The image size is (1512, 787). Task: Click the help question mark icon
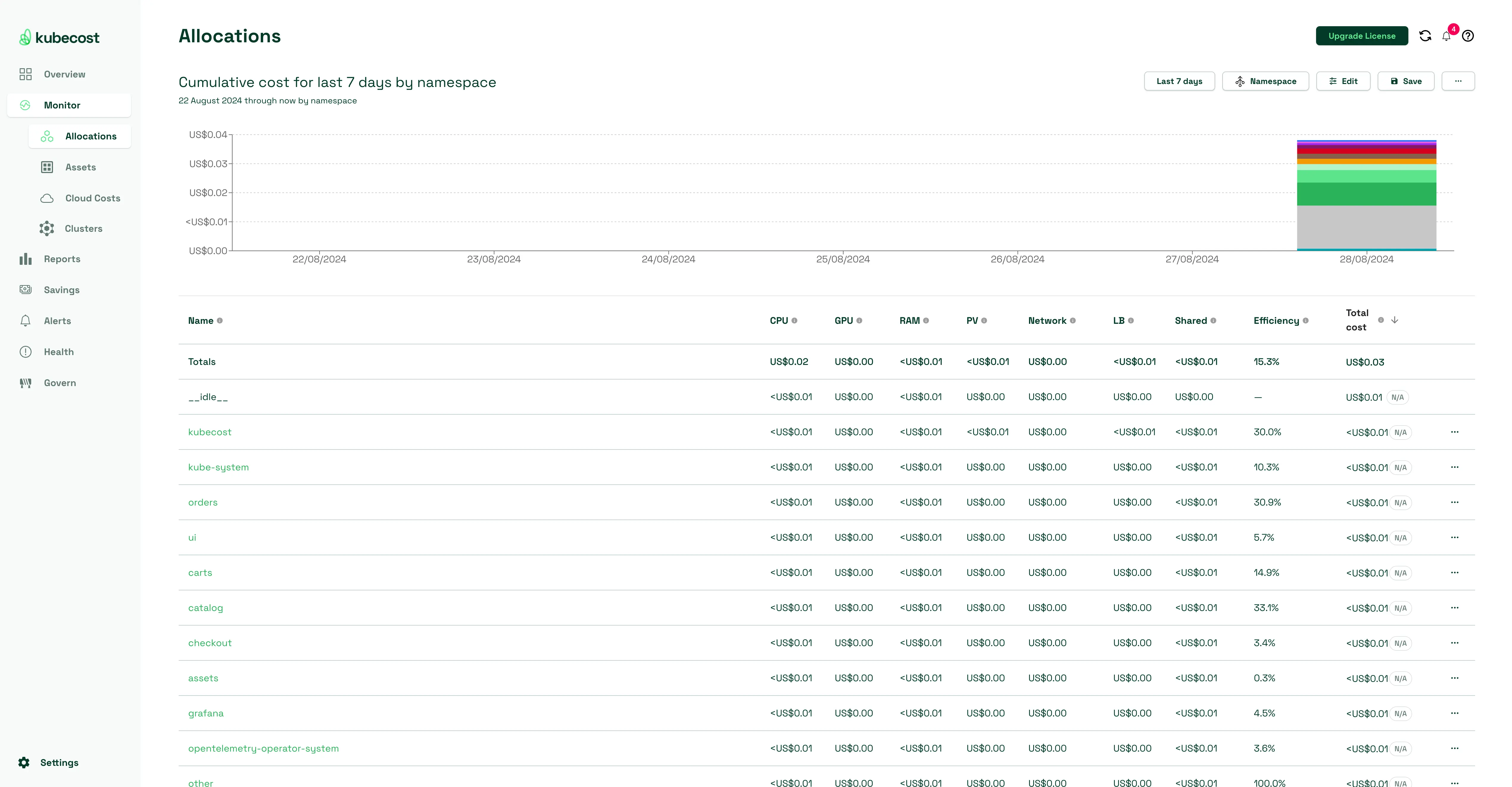(x=1467, y=36)
